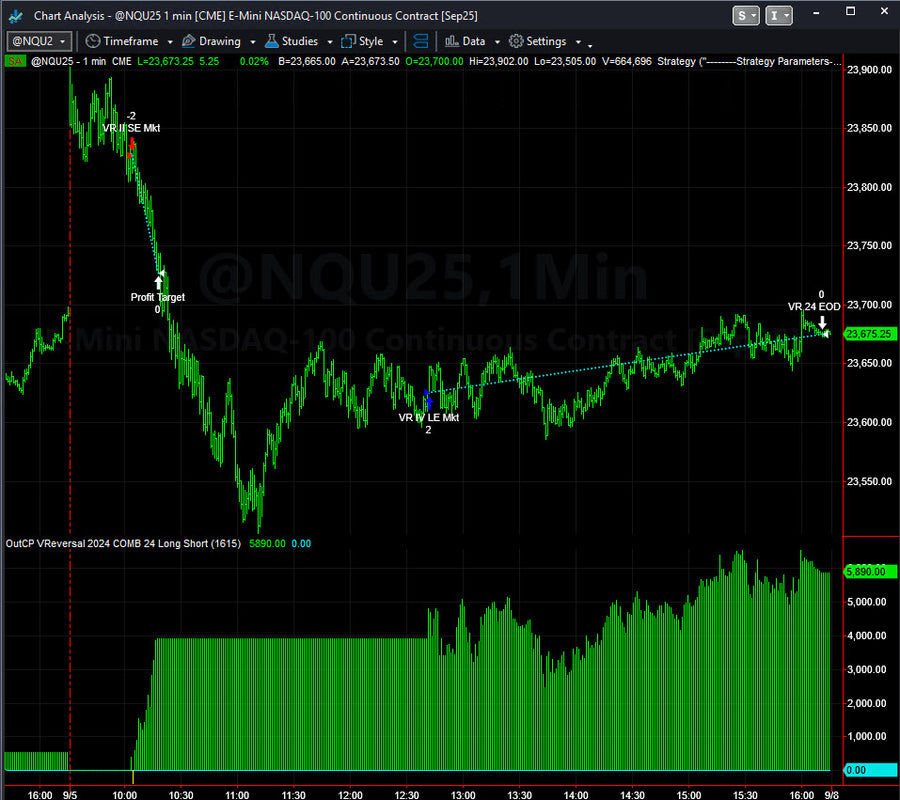This screenshot has height=800, width=900.
Task: Click the cyan 0.00 value marker
Action: pos(869,770)
